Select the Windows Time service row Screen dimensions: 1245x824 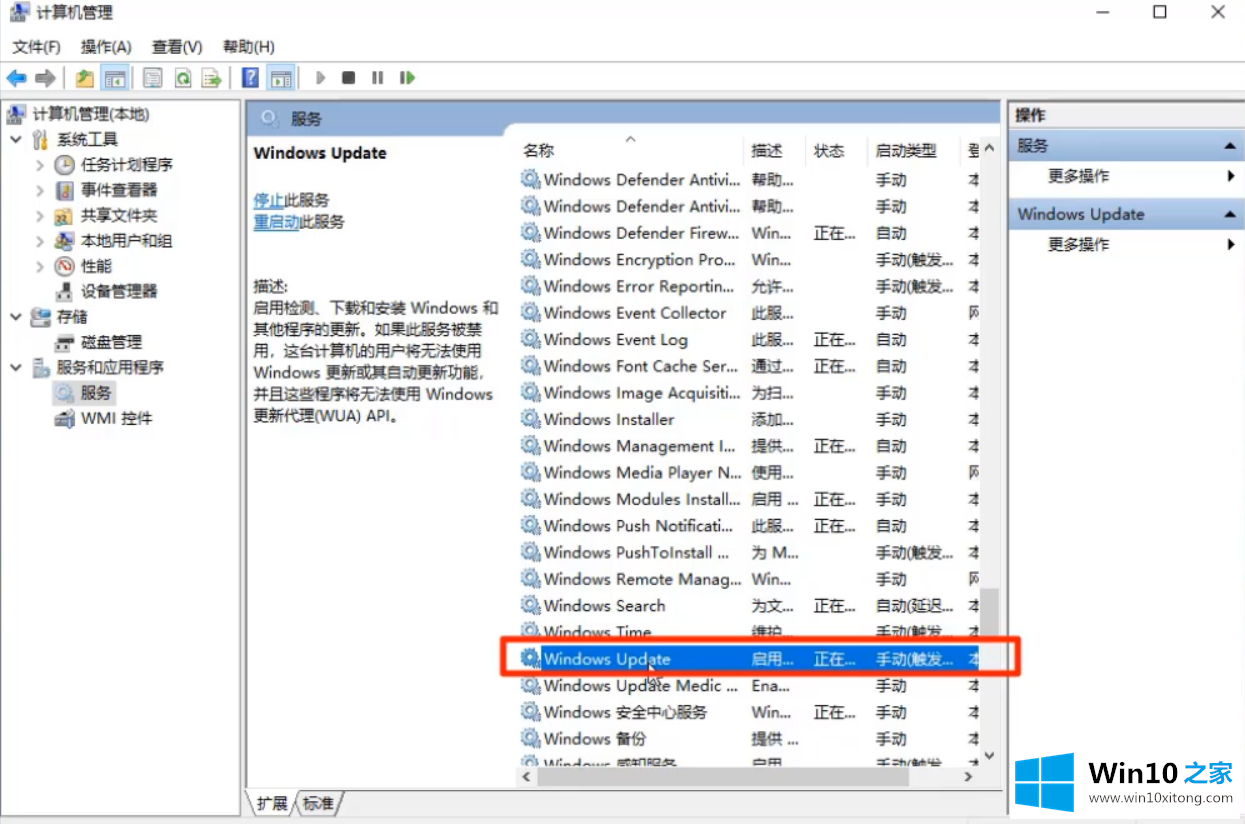pos(749,632)
